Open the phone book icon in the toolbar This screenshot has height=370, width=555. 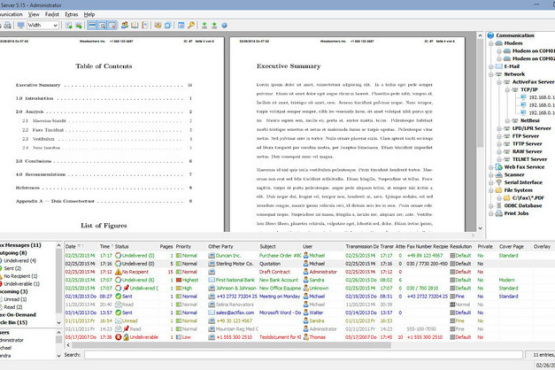[135, 25]
